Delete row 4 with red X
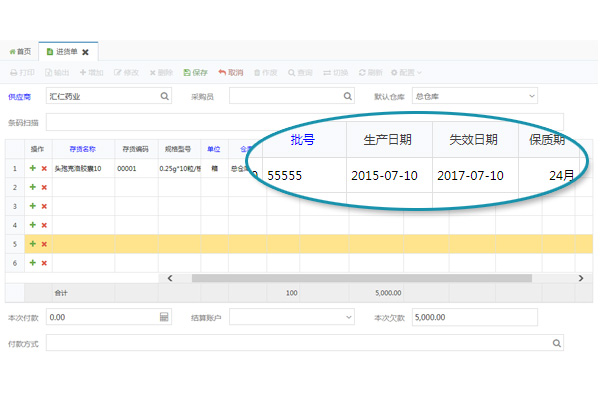 44,225
